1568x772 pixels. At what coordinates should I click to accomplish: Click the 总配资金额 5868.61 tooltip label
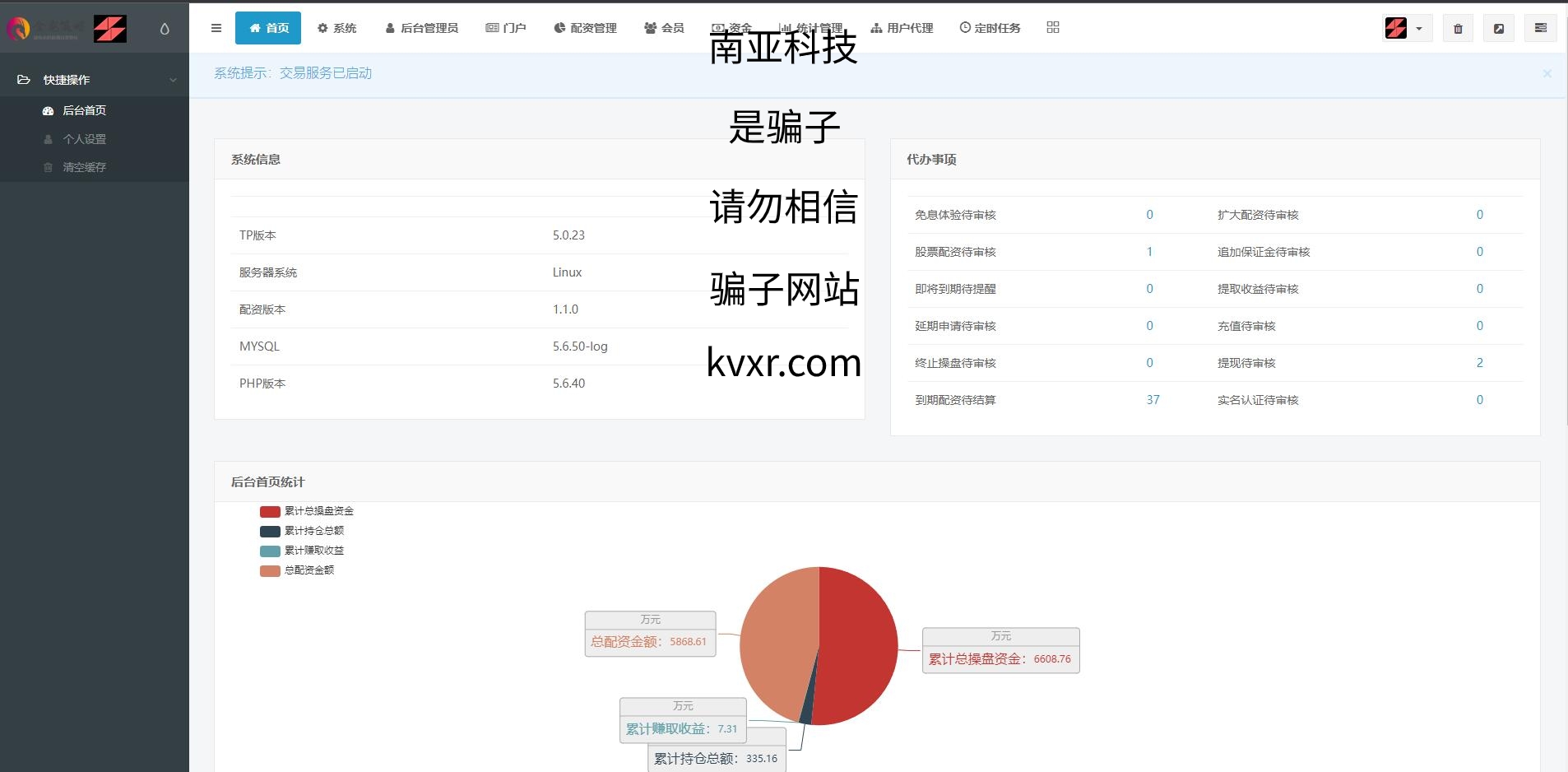tap(650, 634)
